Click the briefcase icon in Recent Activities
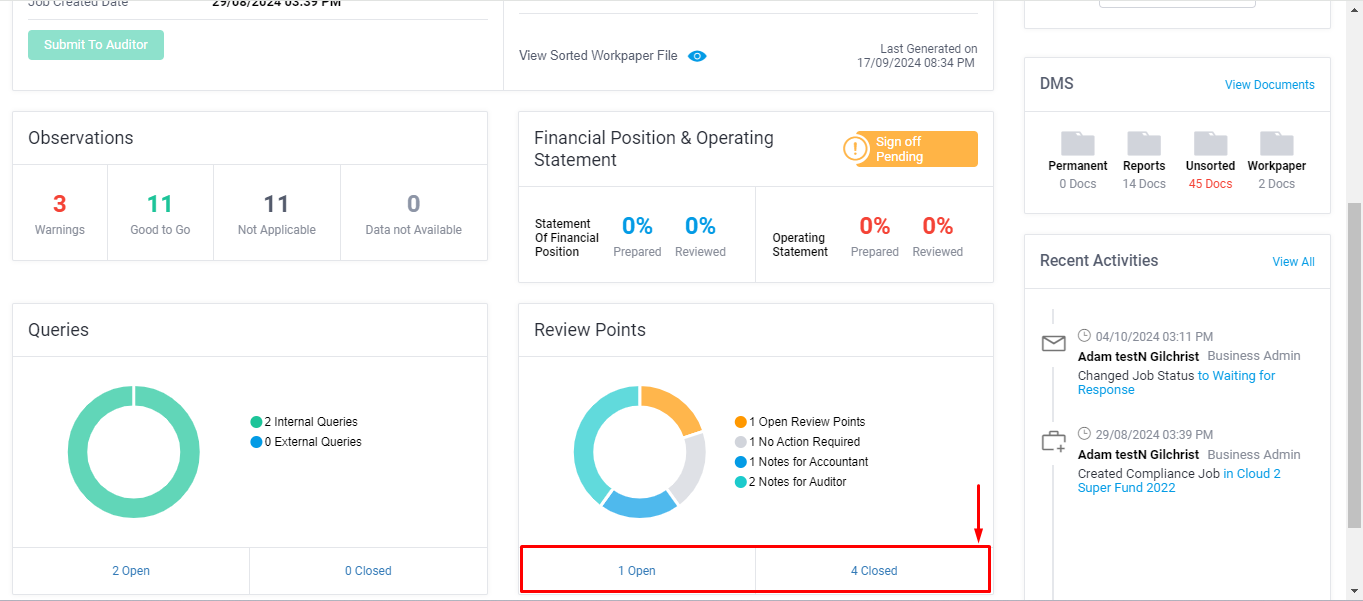1363x601 pixels. point(1053,442)
